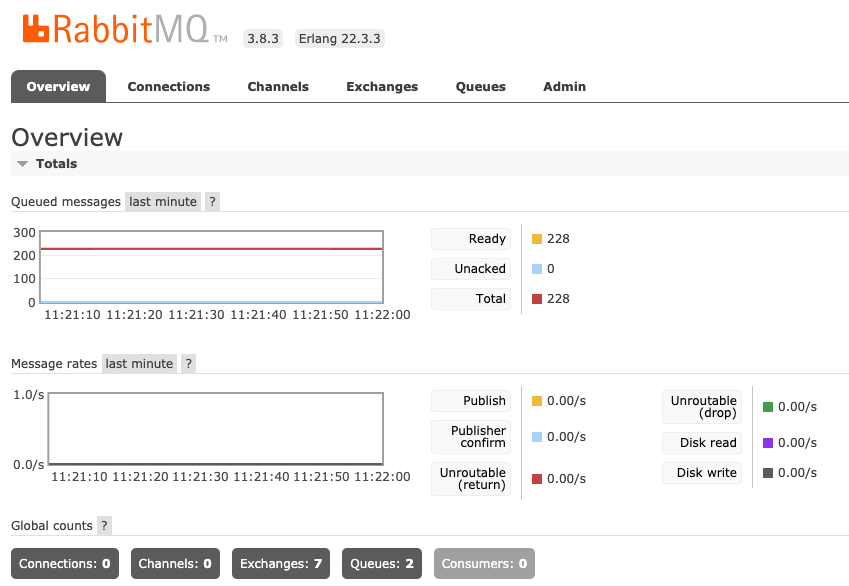The height and width of the screenshot is (586, 849).
Task: Click the Publish rate 0.00/s value
Action: [x=566, y=401]
